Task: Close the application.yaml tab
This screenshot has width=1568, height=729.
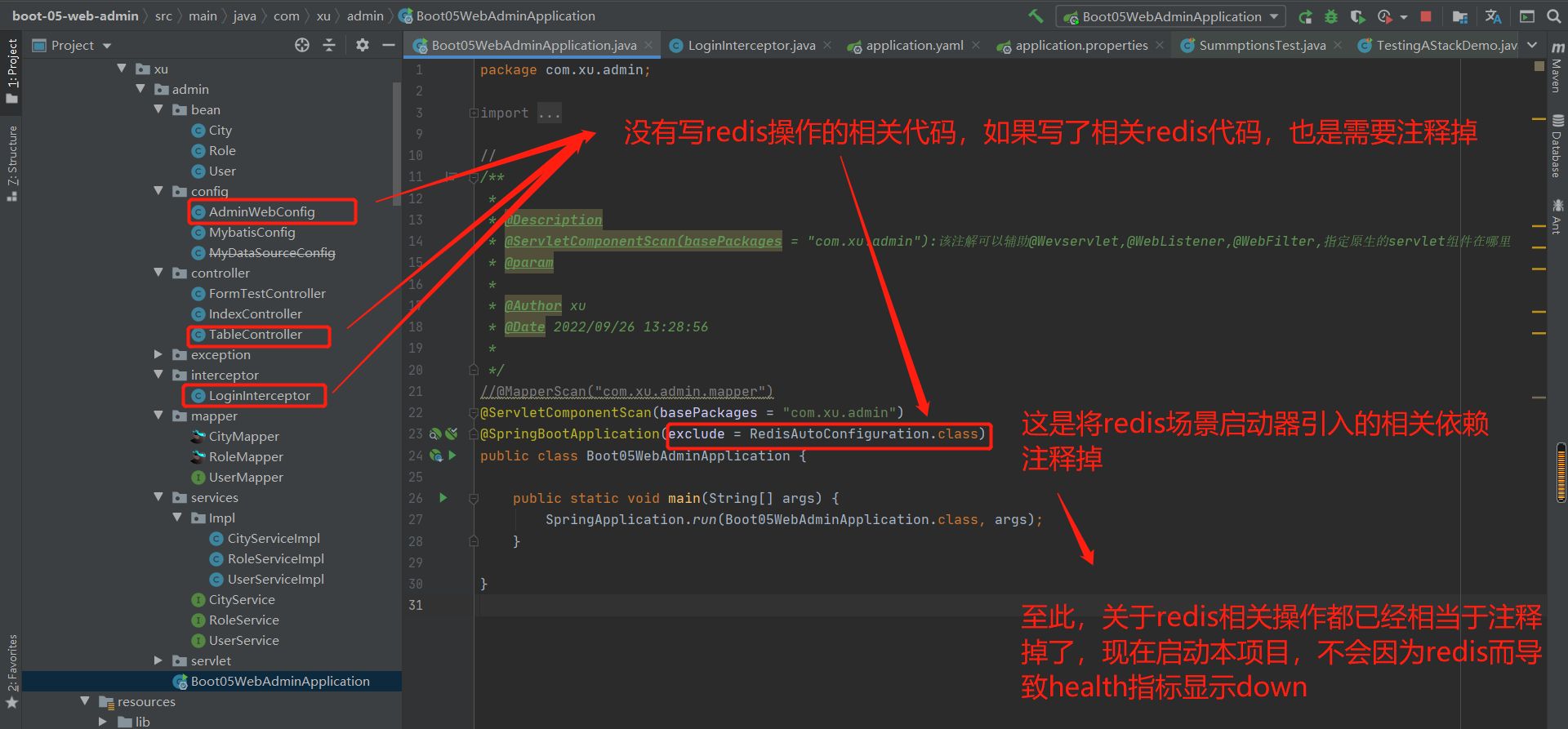Action: [x=976, y=45]
